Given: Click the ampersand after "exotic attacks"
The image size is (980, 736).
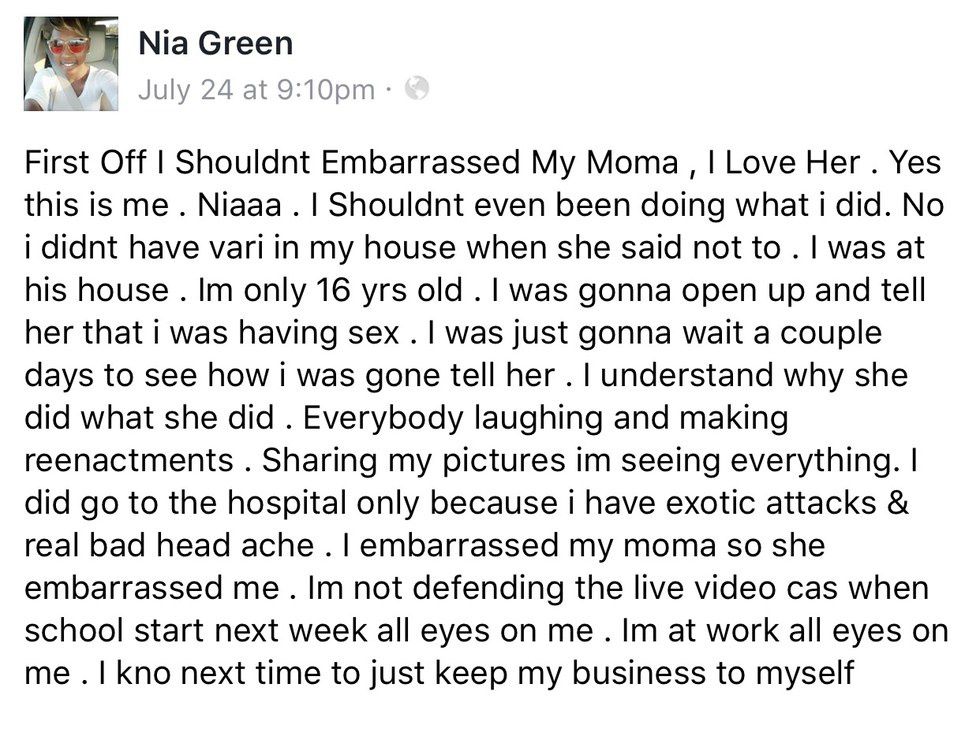Looking at the screenshot, I should click(898, 502).
